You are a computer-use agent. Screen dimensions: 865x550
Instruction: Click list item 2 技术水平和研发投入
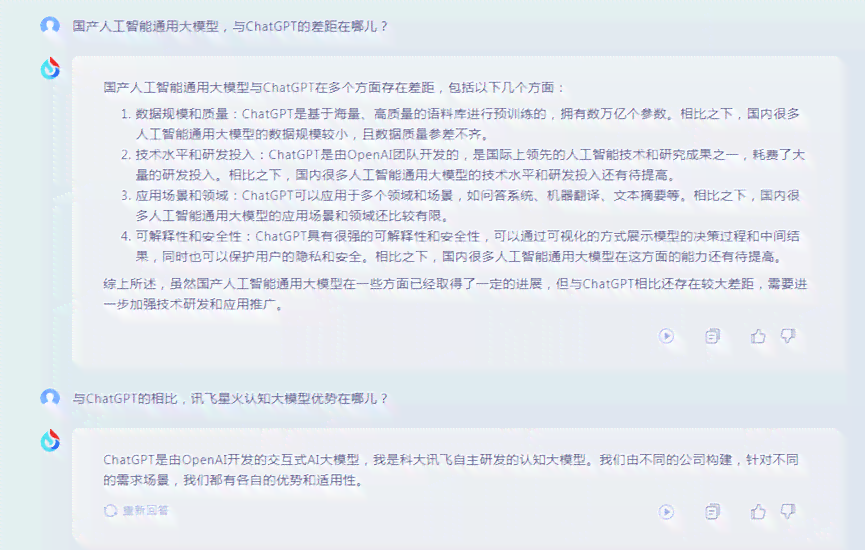coord(462,164)
